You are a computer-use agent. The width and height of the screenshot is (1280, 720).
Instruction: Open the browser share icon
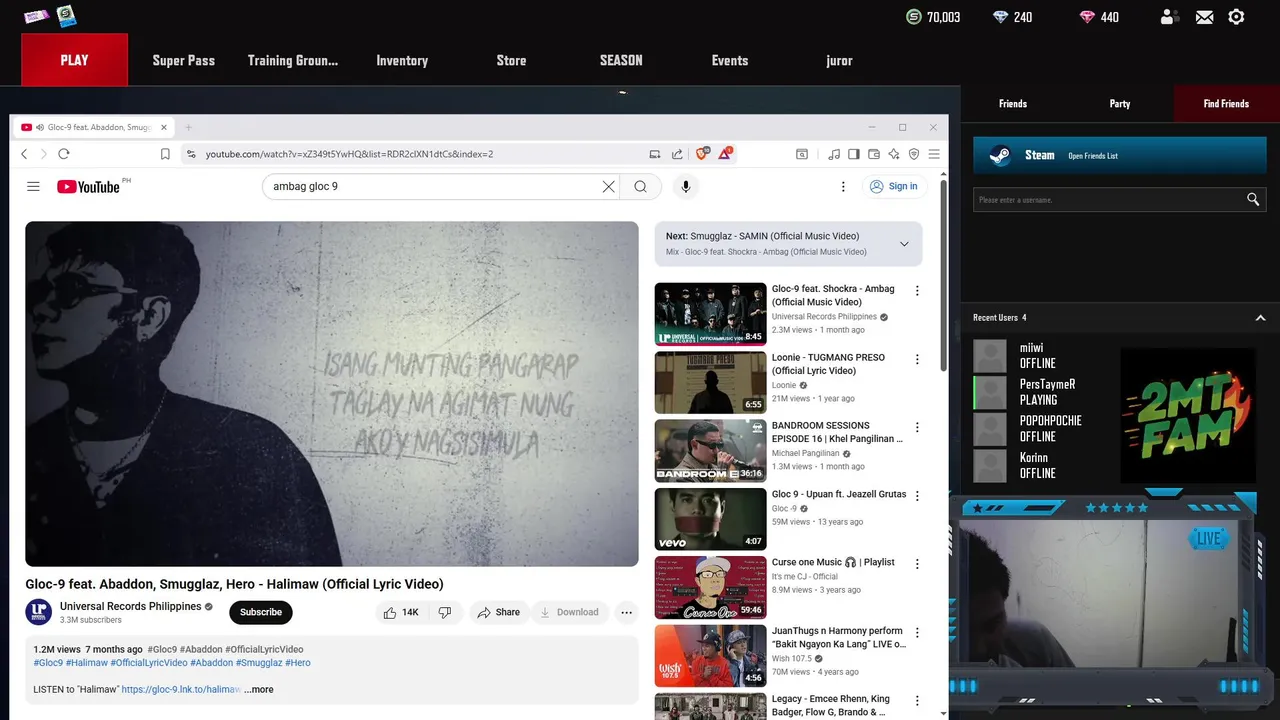[677, 154]
